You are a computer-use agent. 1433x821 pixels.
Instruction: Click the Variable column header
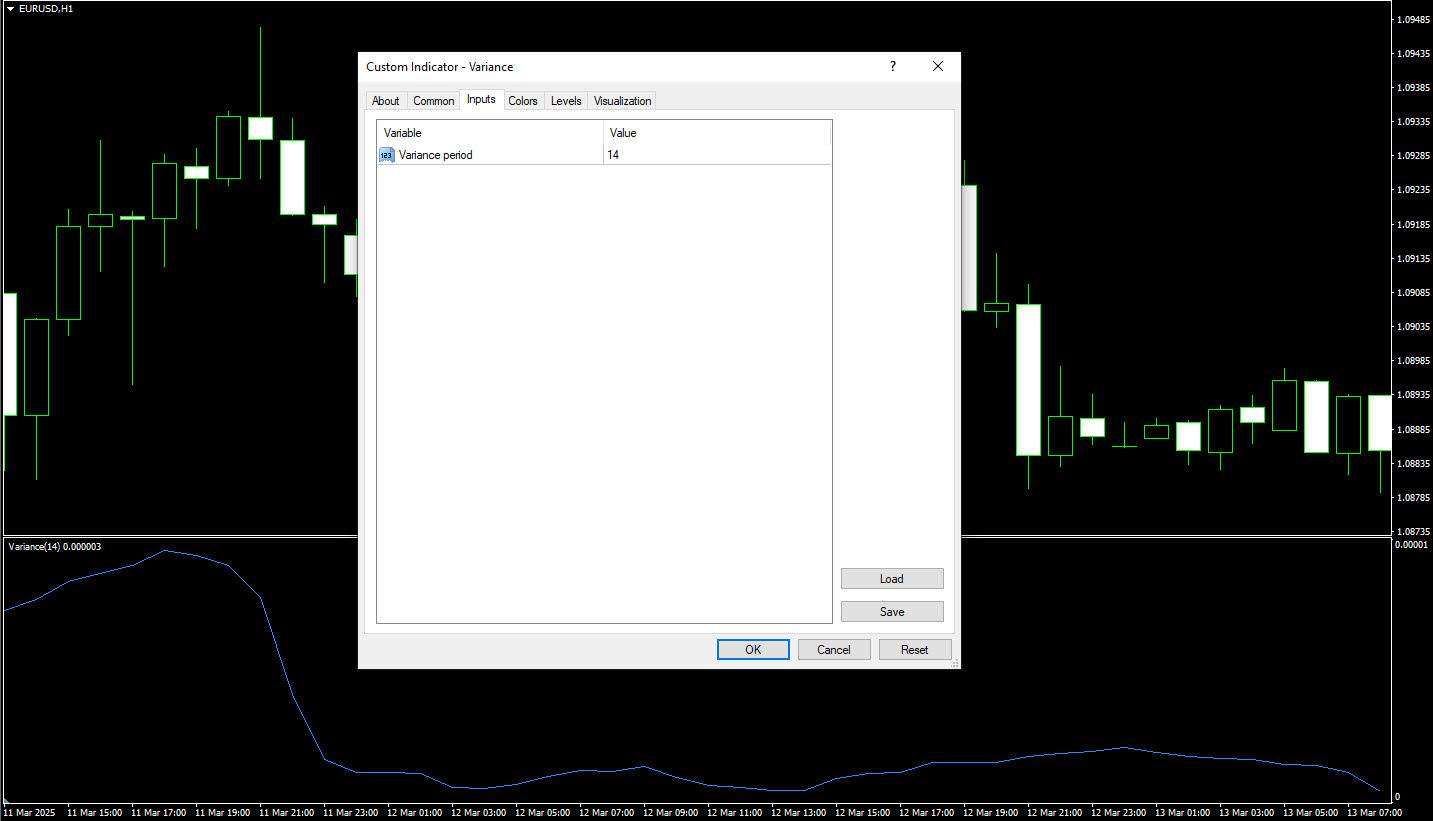(x=490, y=133)
